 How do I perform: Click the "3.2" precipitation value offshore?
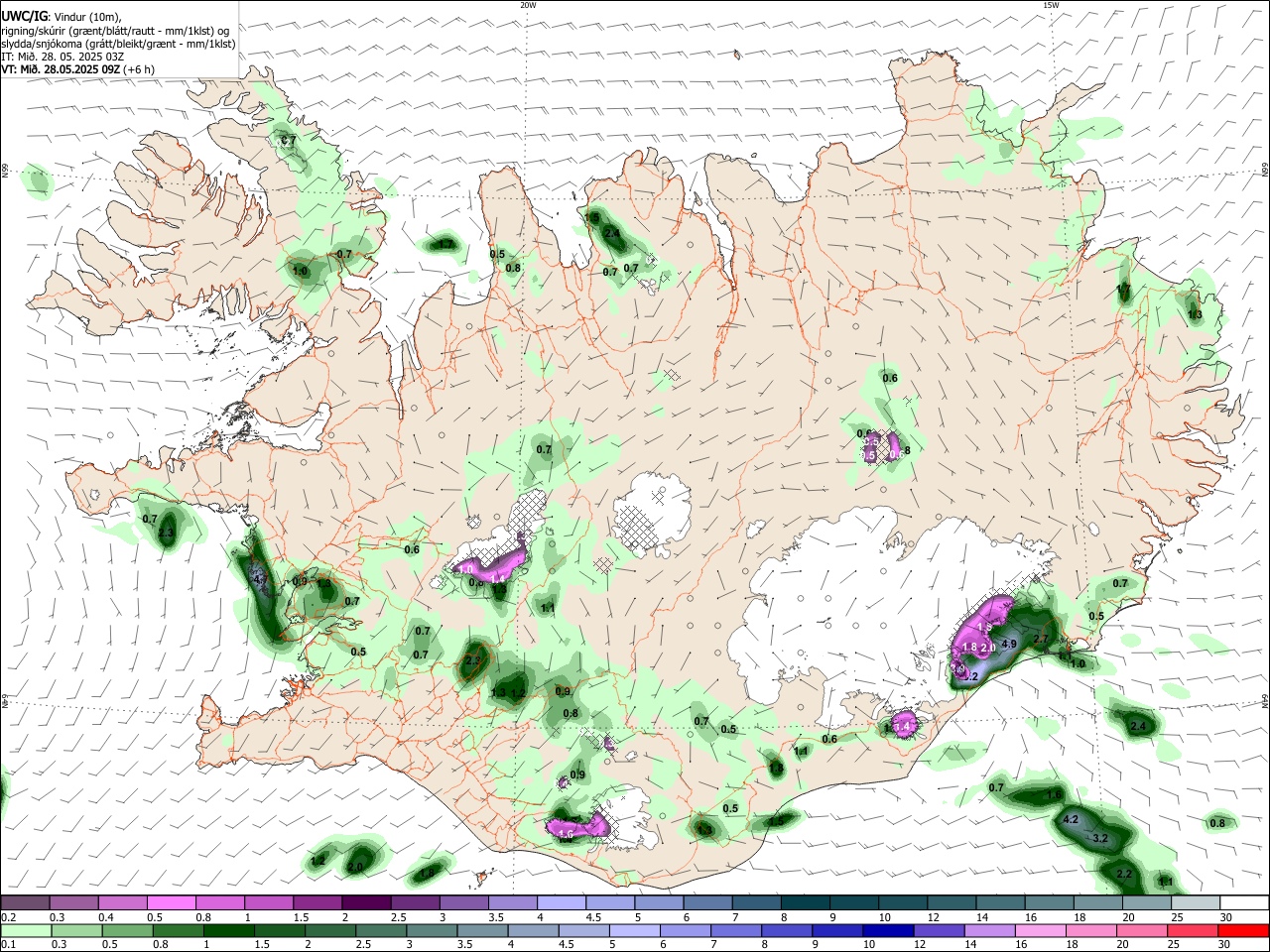click(1100, 838)
